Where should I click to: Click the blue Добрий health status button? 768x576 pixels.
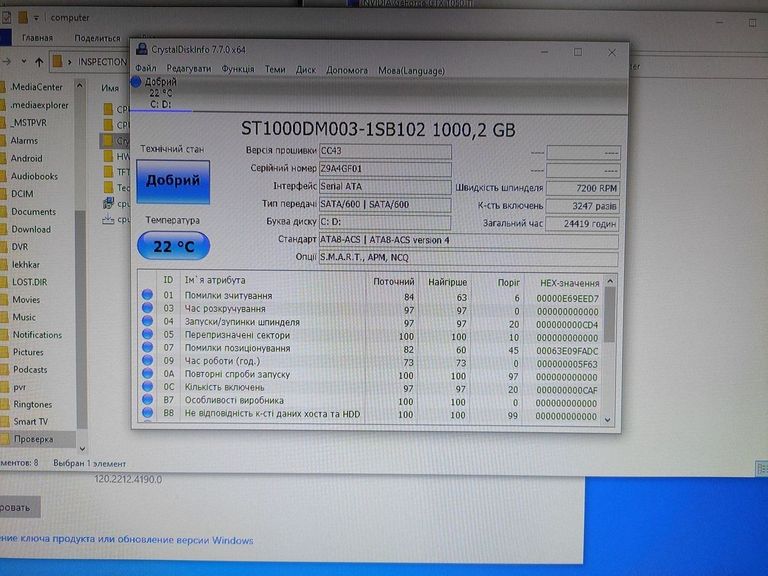click(x=173, y=181)
